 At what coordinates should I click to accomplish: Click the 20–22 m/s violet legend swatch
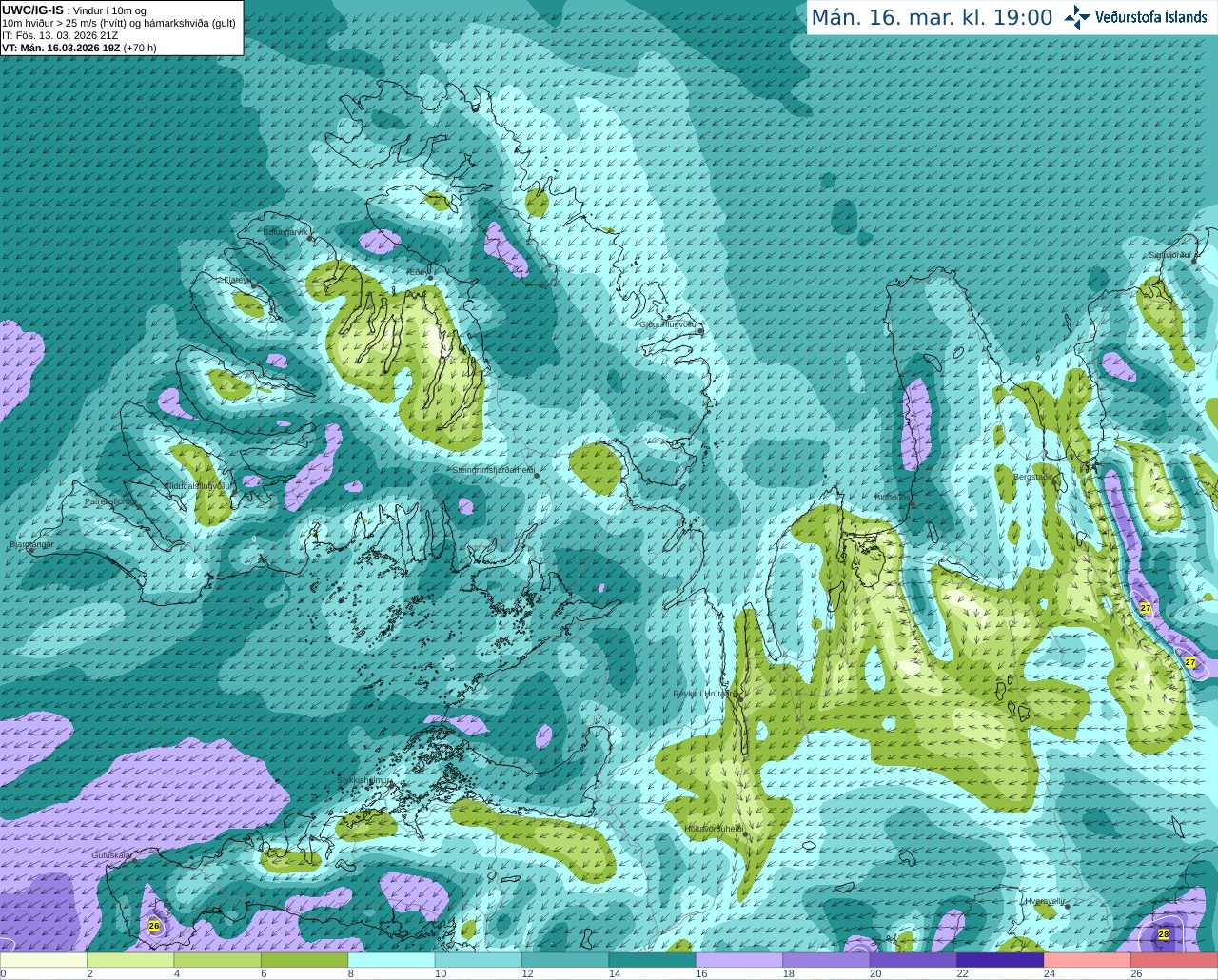click(x=913, y=961)
